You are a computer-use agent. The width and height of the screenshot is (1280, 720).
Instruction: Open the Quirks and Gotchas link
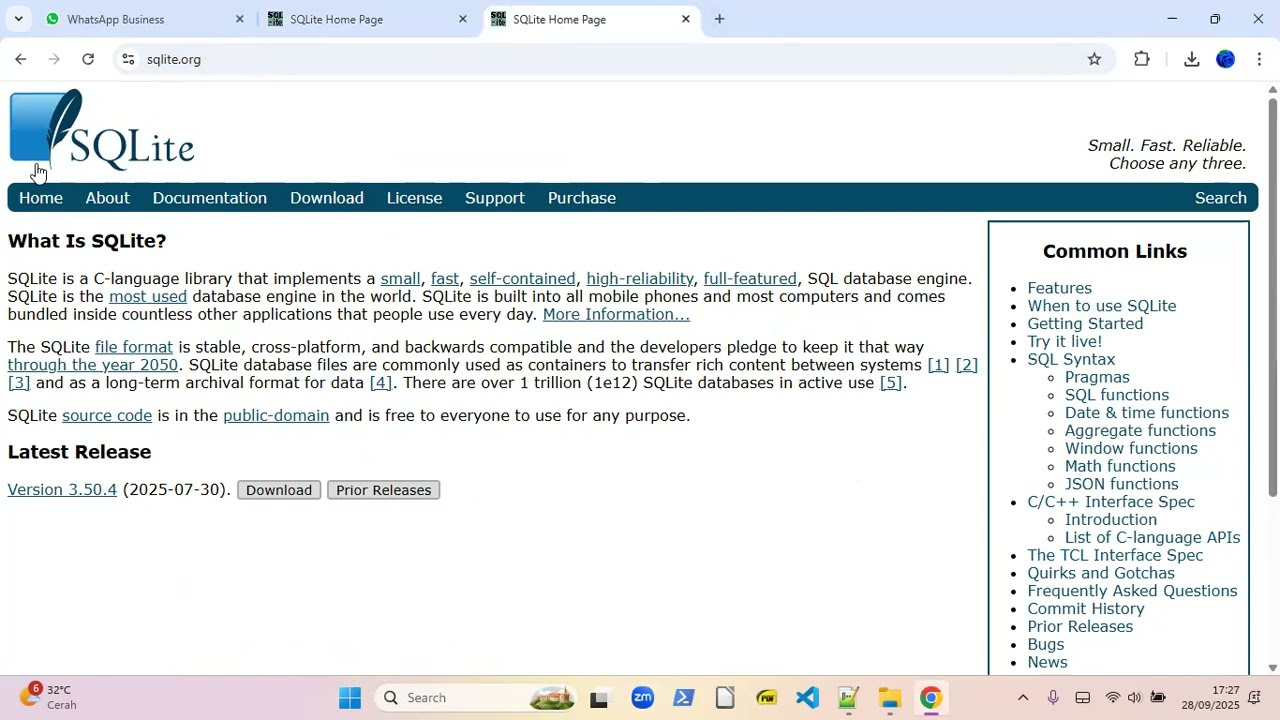click(x=1101, y=573)
